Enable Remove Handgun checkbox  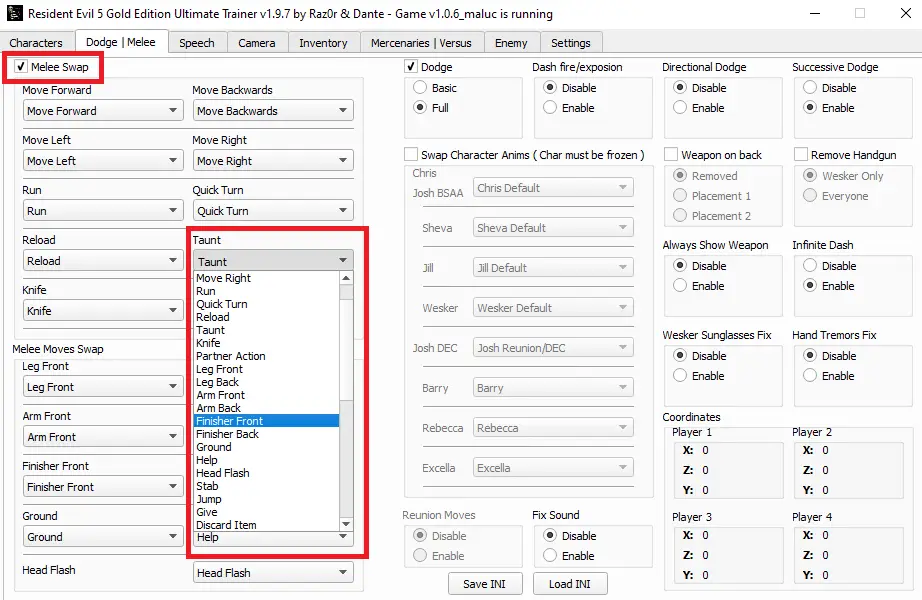point(800,155)
